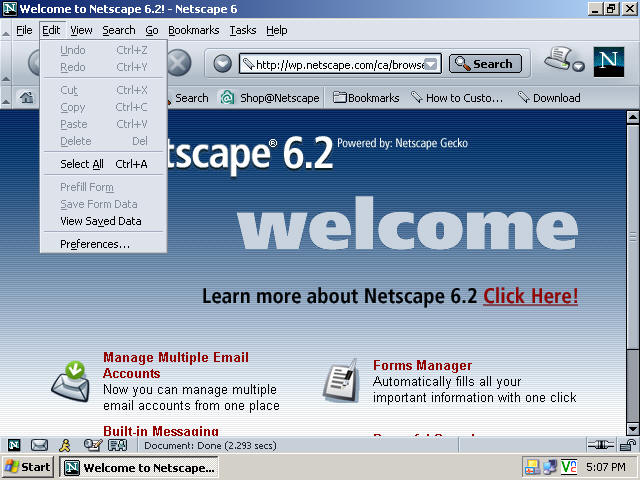Click the scrollbar up arrow
The width and height of the screenshot is (640, 480).
click(x=633, y=117)
